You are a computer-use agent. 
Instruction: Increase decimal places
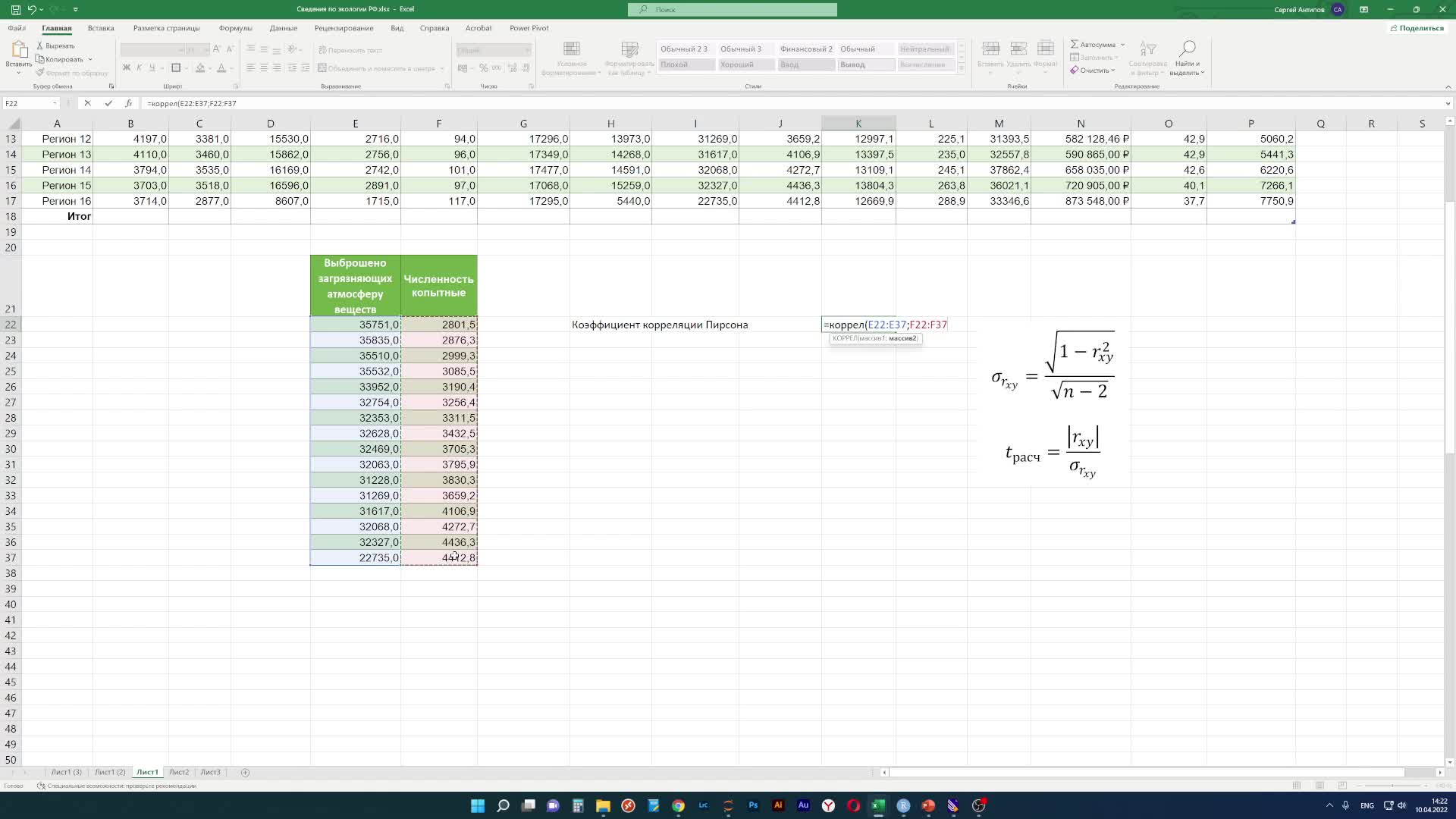click(512, 68)
